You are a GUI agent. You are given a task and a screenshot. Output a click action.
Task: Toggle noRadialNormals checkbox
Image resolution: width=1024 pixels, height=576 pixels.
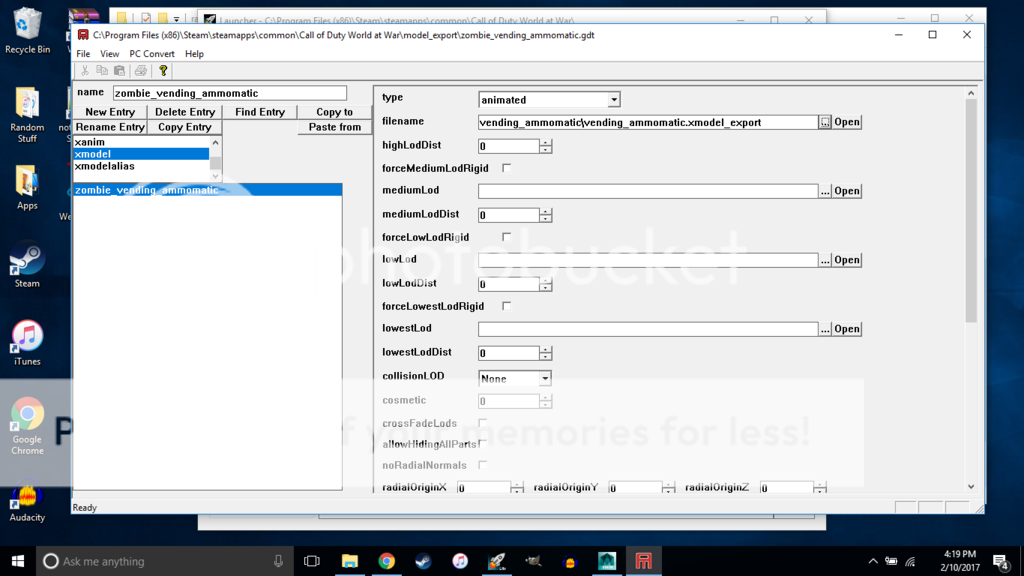[x=482, y=465]
